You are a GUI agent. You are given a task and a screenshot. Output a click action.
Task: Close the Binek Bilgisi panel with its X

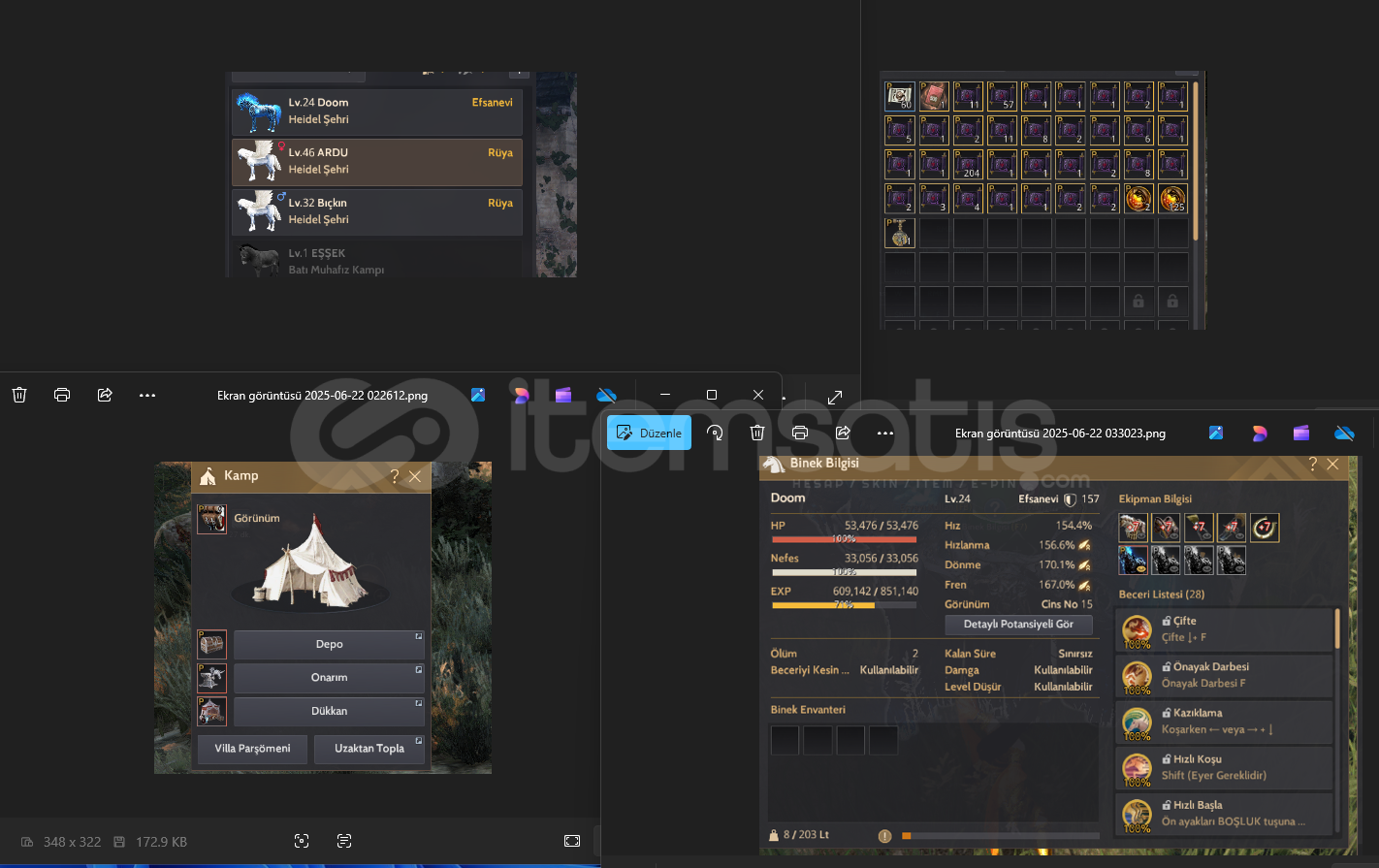click(x=1333, y=465)
